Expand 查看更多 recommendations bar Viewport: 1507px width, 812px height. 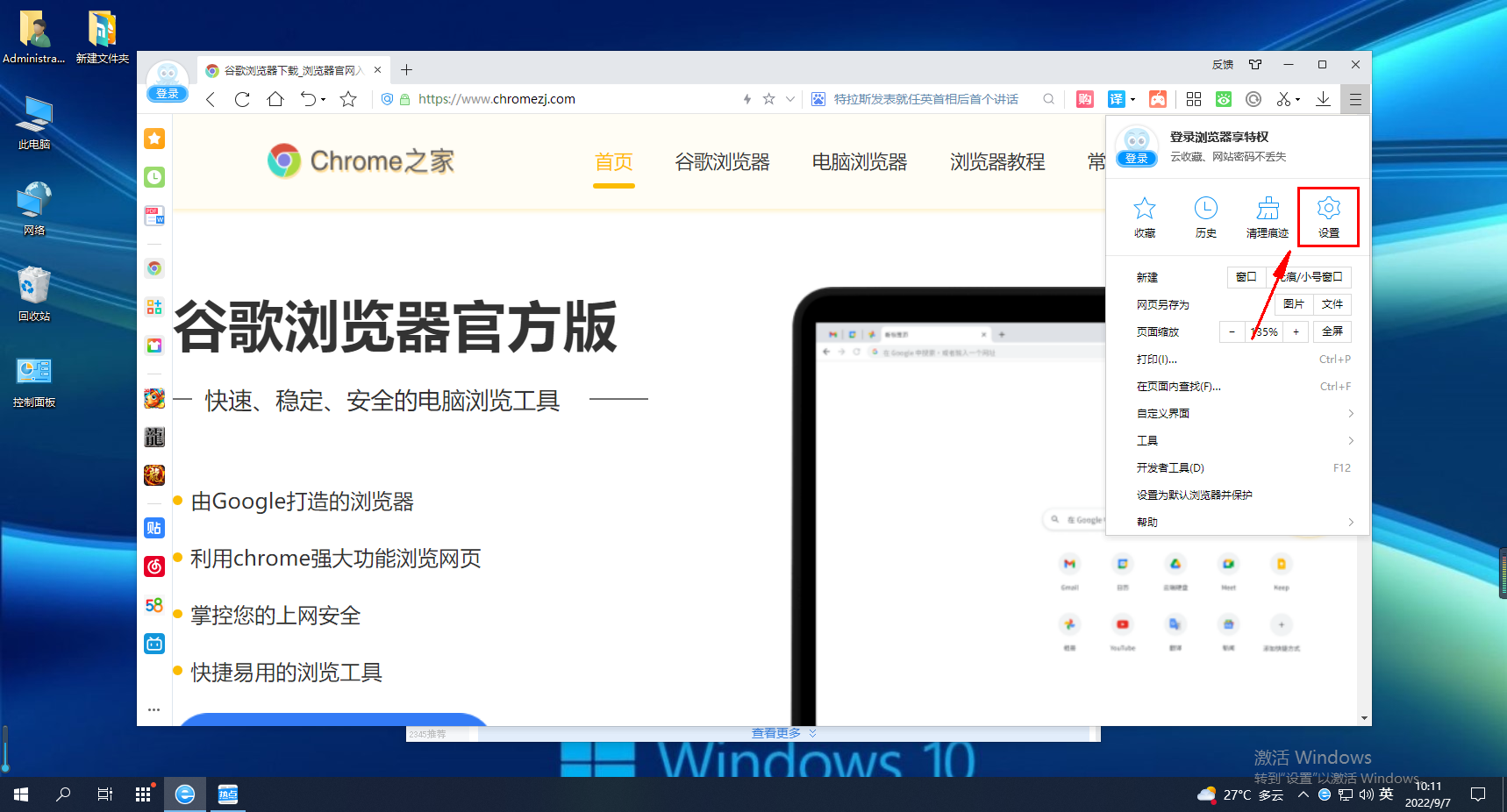pos(784,733)
